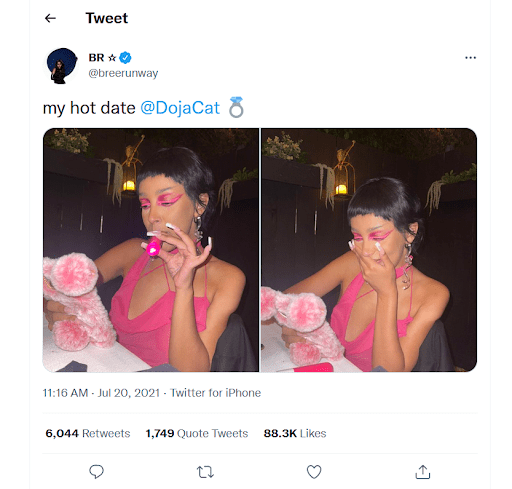Click the reply speech bubble icon
Screen dimensions: 512x489
coord(96,471)
